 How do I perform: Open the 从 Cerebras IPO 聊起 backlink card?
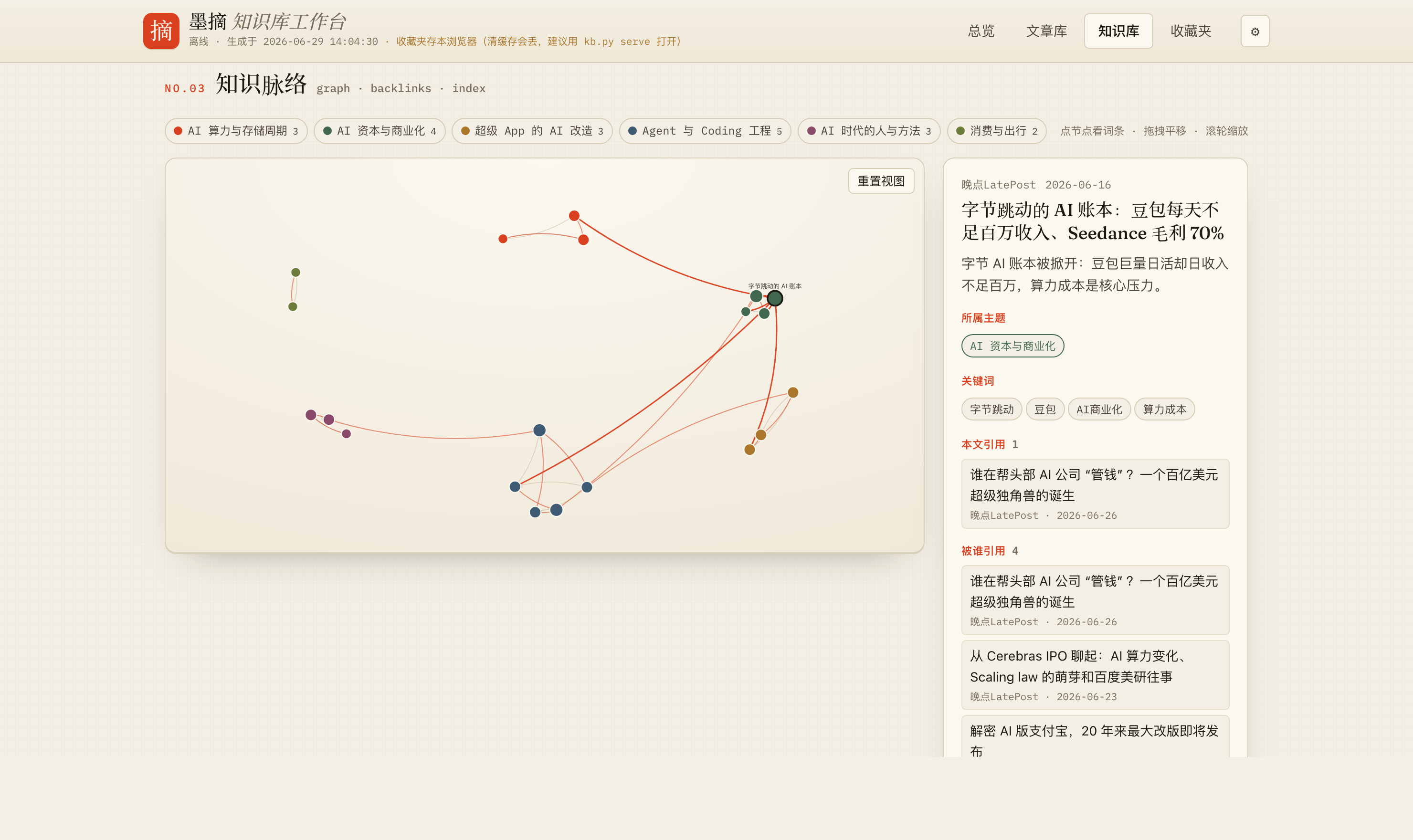pyautogui.click(x=1095, y=675)
